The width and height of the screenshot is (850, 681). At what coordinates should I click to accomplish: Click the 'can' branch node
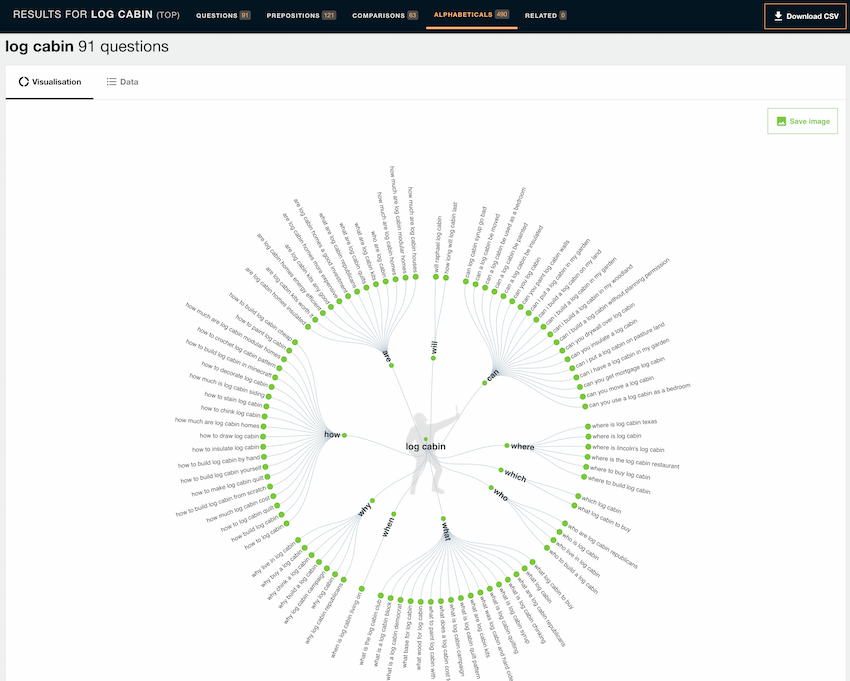coord(484,382)
